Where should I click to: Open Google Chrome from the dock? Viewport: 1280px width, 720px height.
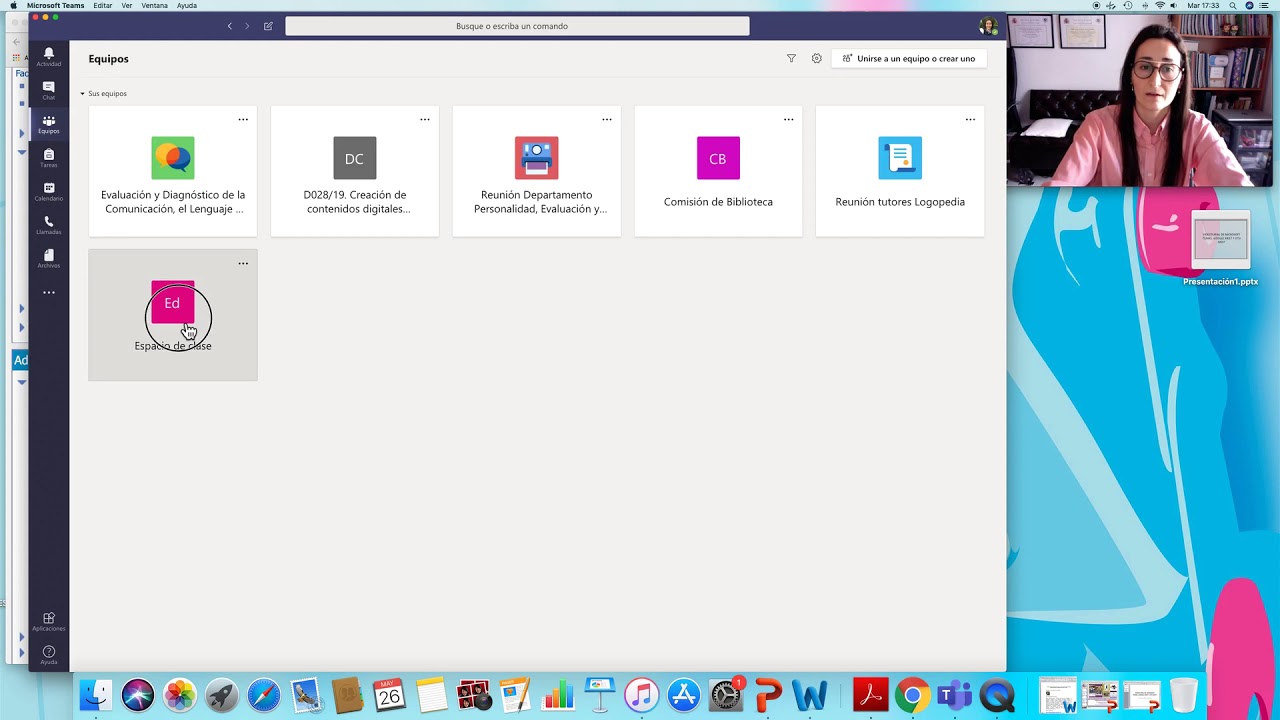coord(912,695)
